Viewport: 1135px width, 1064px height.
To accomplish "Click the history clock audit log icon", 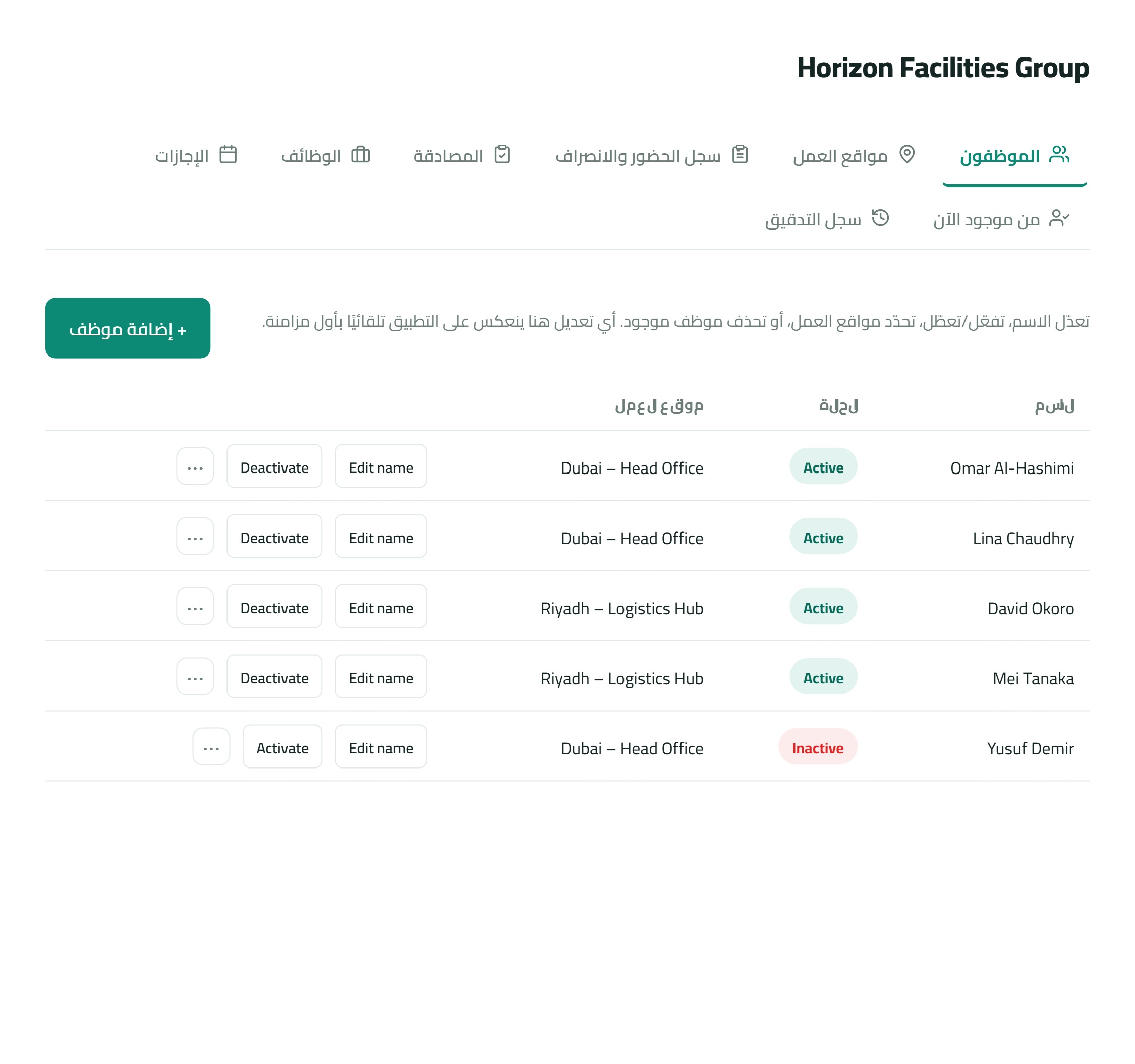I will [x=880, y=218].
